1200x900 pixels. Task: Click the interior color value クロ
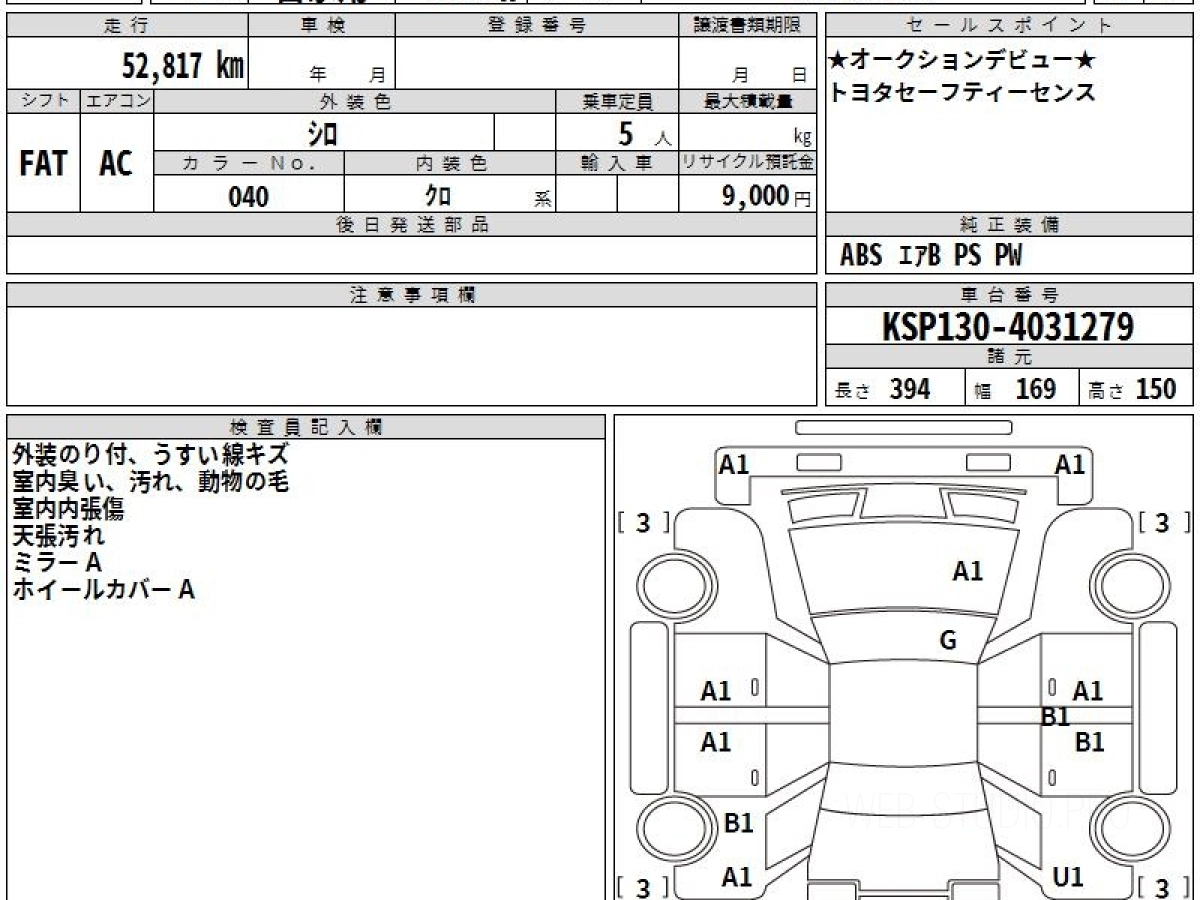pyautogui.click(x=437, y=196)
